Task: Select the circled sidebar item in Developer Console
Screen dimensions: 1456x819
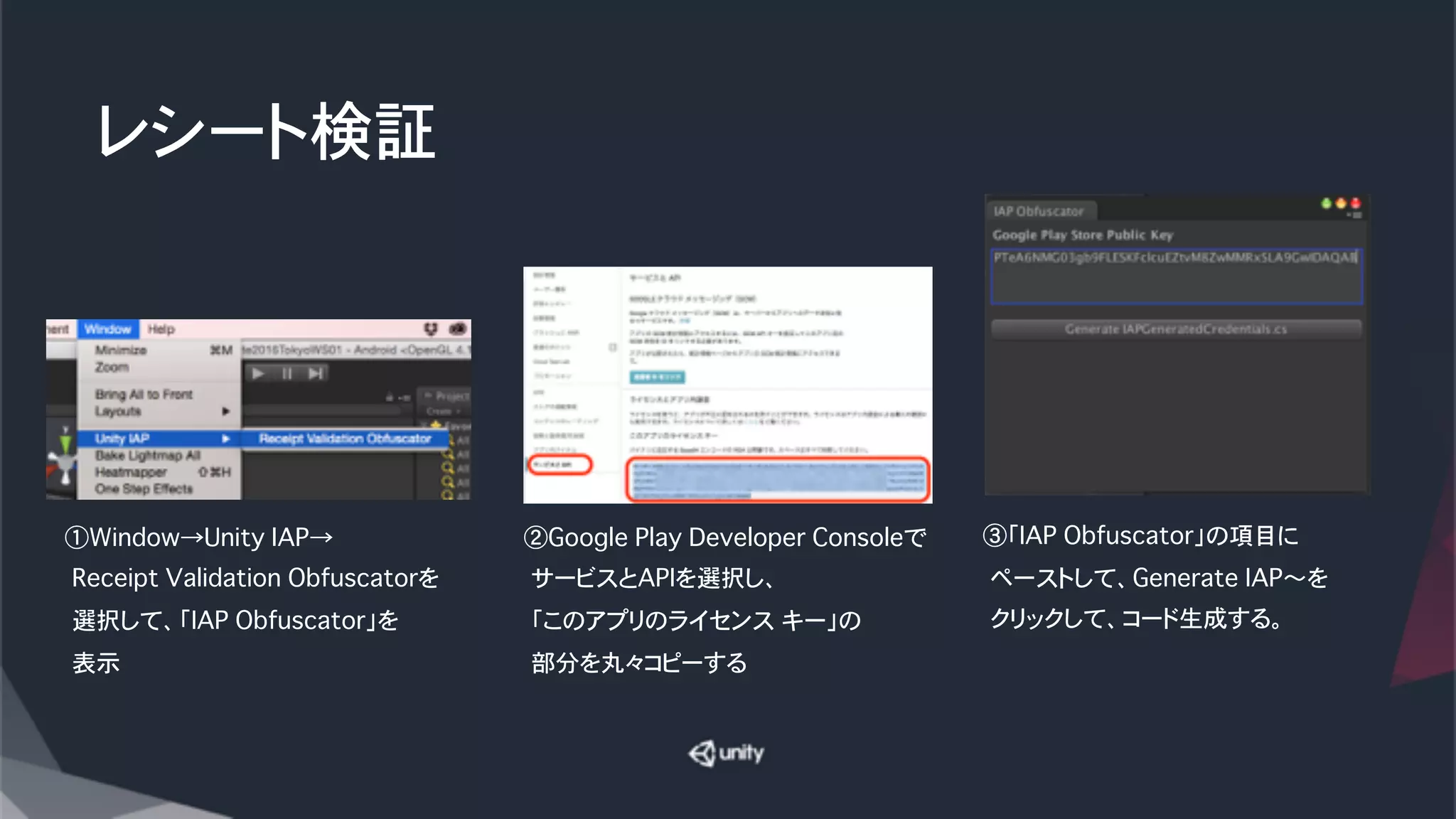Action: (x=561, y=465)
